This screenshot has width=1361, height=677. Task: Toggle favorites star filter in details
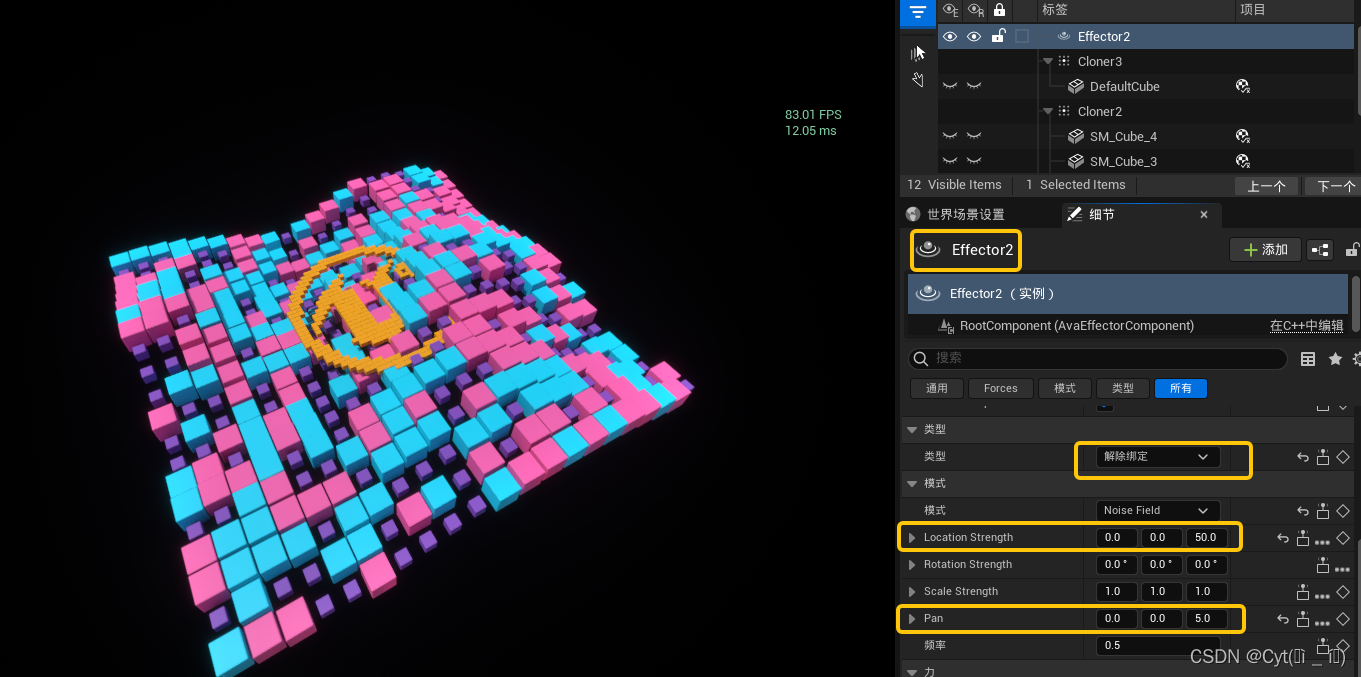(1335, 358)
